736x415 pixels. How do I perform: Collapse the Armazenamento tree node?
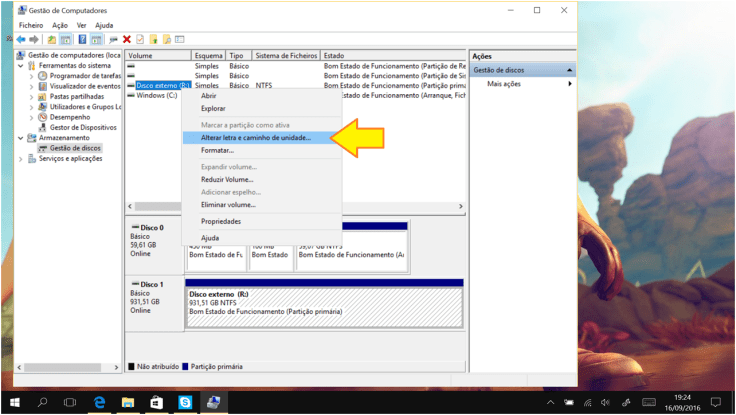21,138
